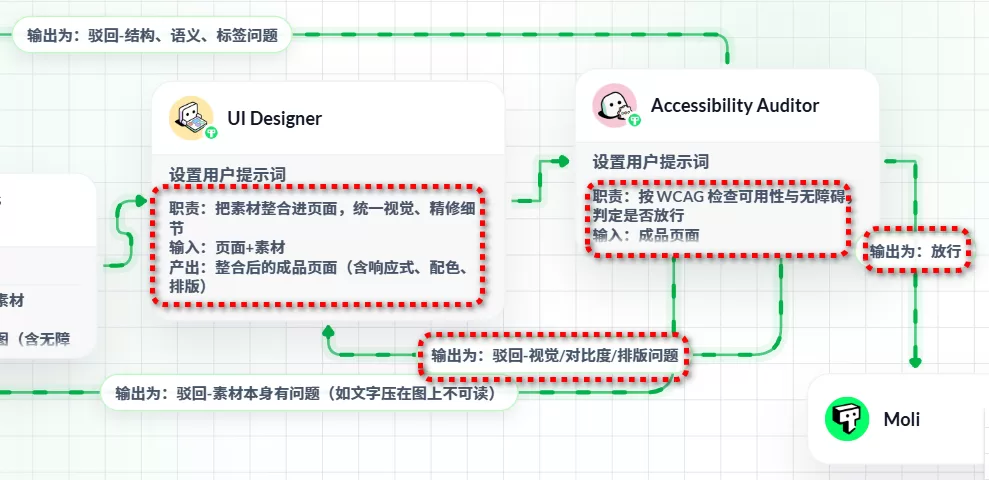Screen dimensions: 989x480
Task: Click the 职责：把素材整合进页面 line
Action: click(322, 216)
